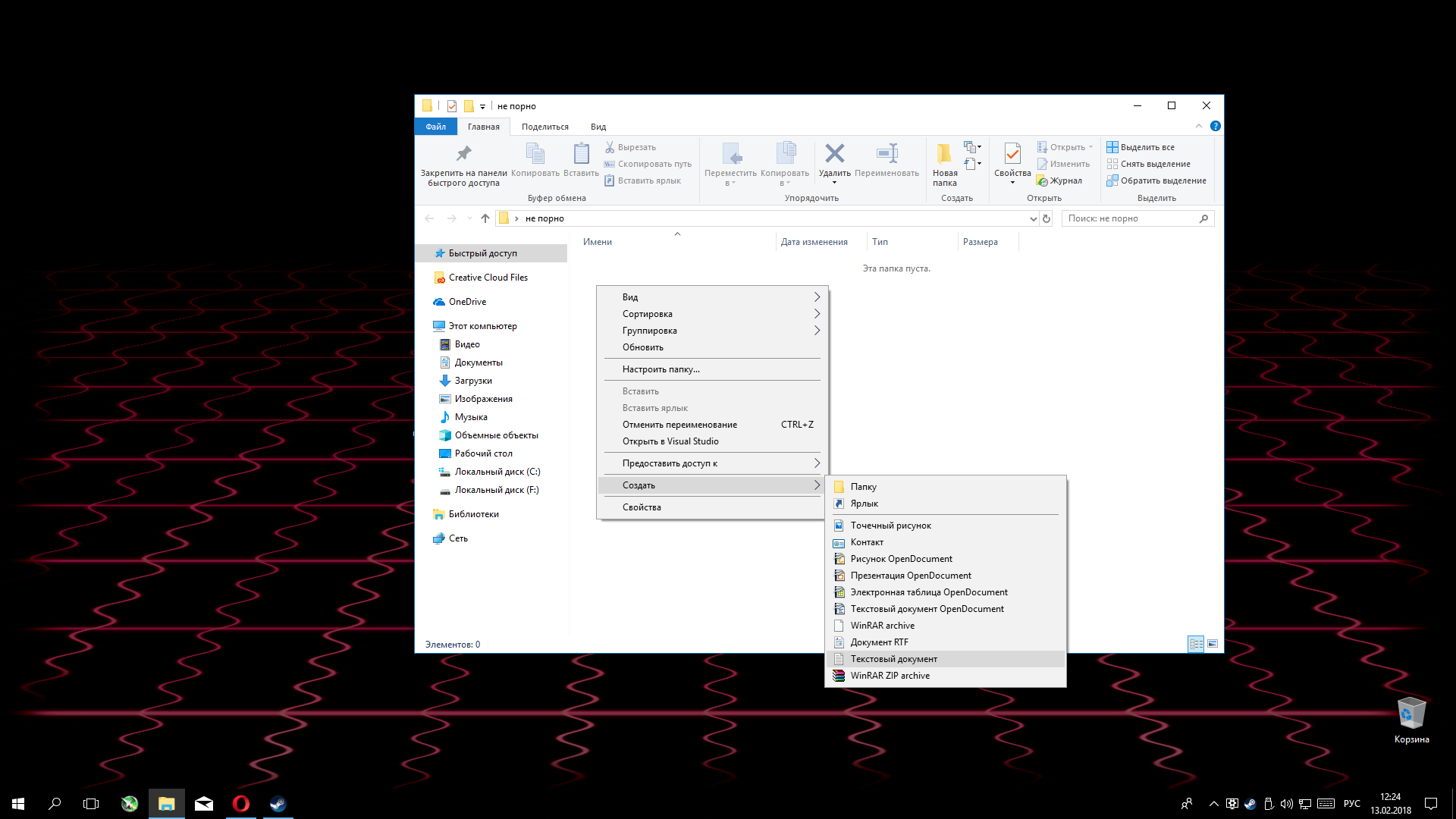The height and width of the screenshot is (819, 1456).
Task: Create a new Ярлык shortcut
Action: click(946, 504)
